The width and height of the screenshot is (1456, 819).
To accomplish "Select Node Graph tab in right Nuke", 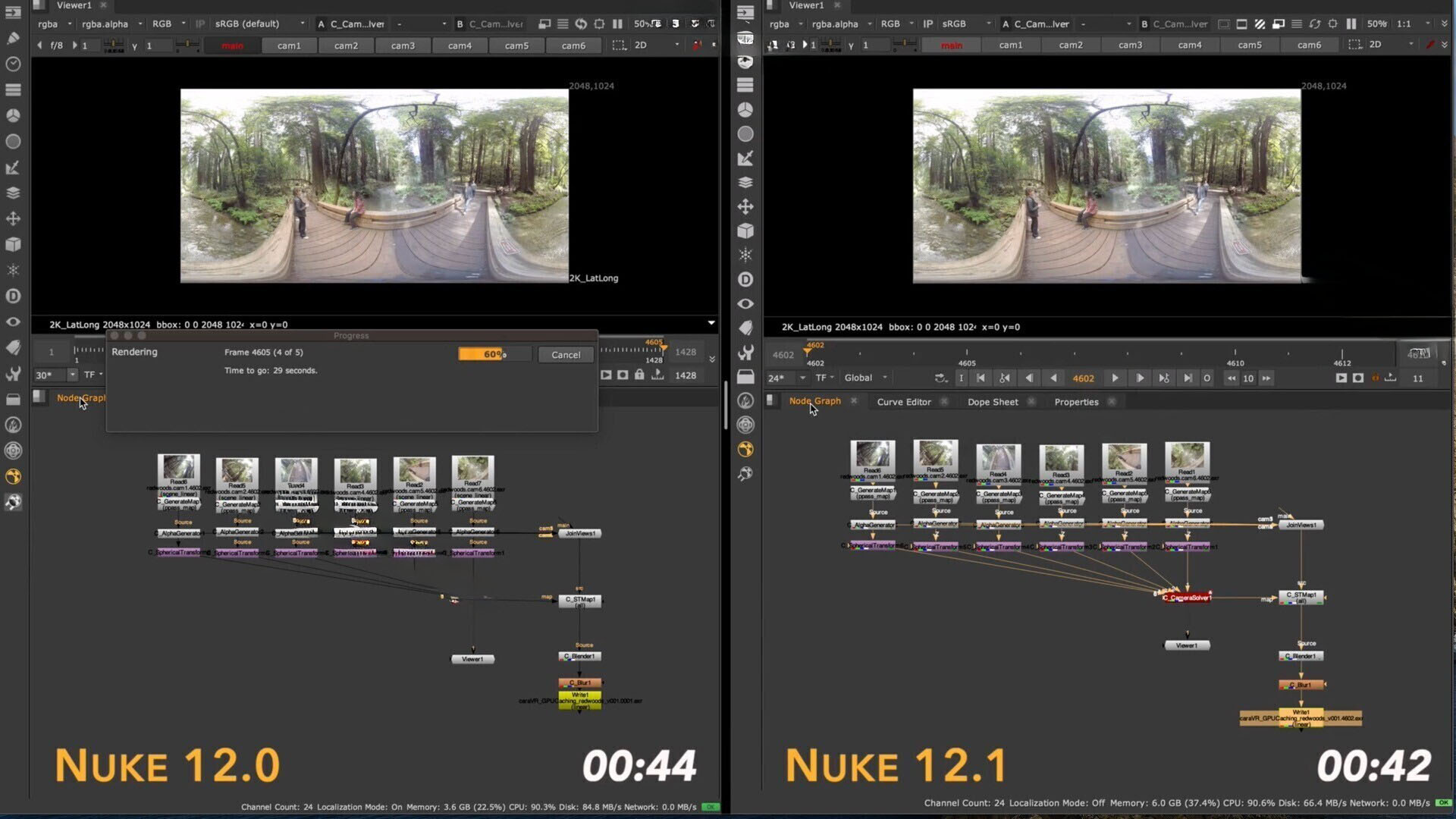I will tap(814, 401).
